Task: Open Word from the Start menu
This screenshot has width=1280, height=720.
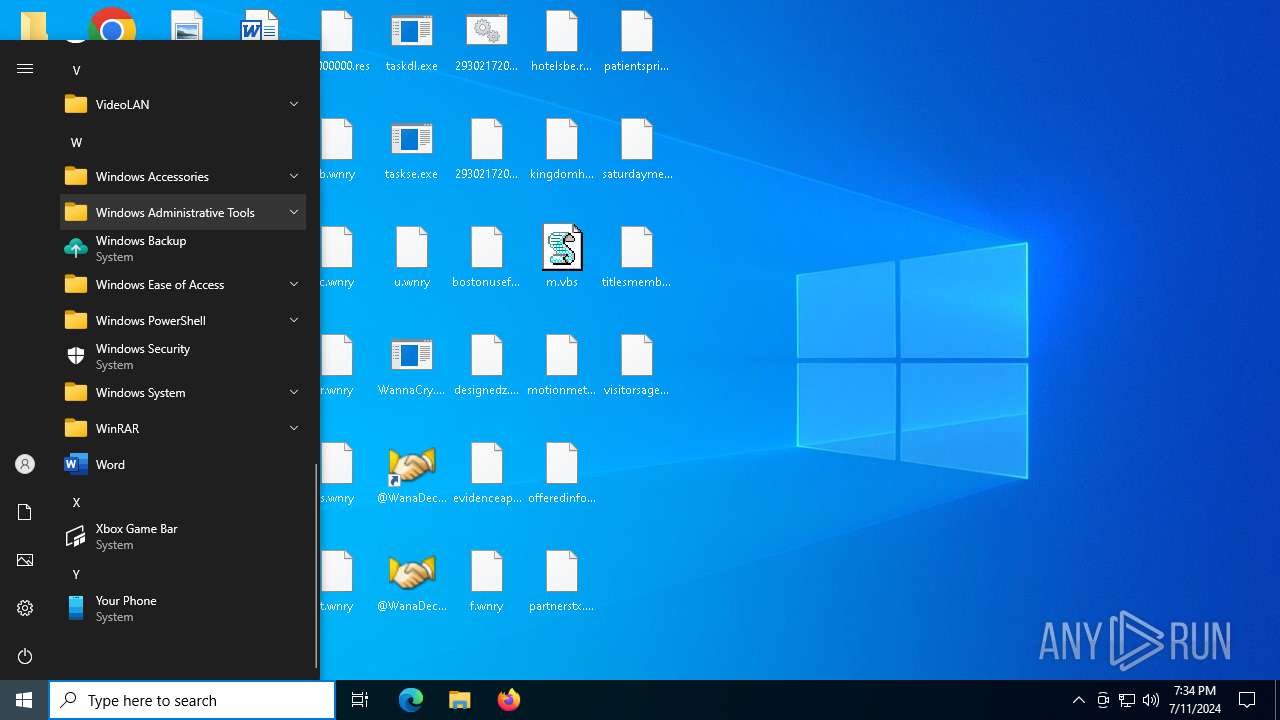Action: point(183,464)
